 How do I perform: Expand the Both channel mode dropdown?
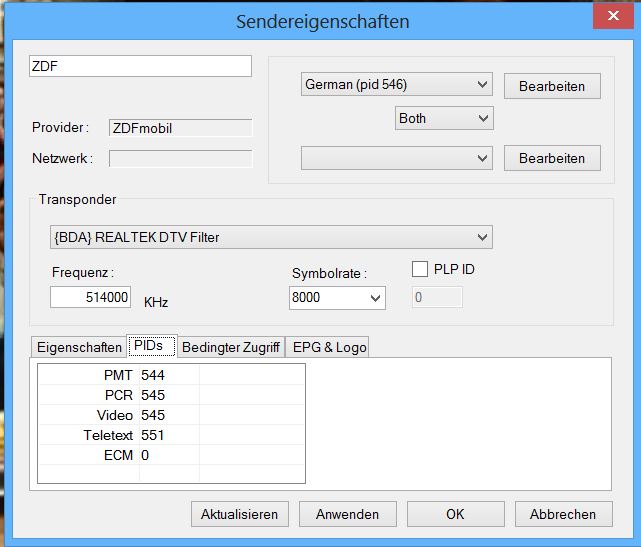pos(444,118)
